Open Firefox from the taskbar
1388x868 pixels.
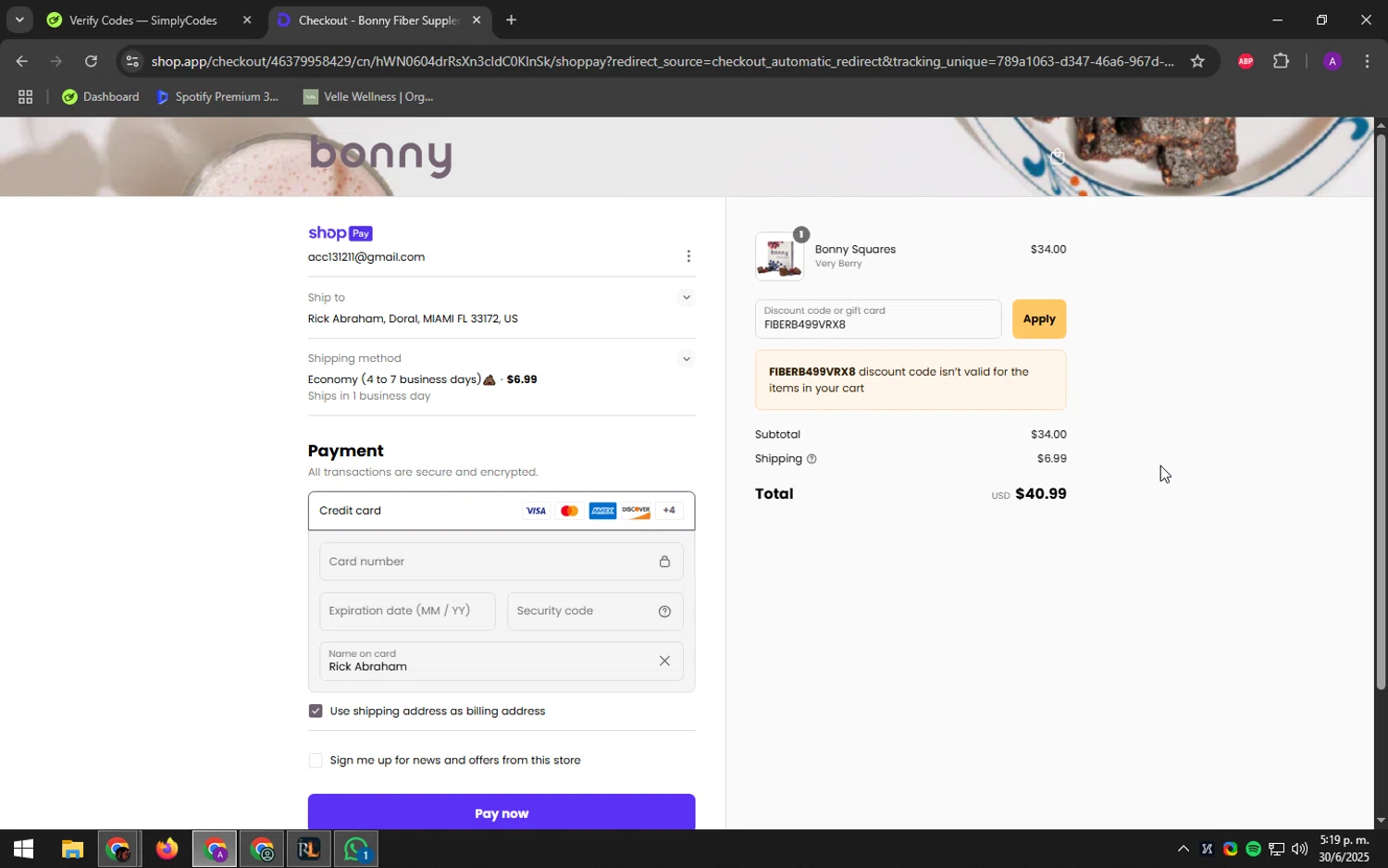click(x=167, y=849)
